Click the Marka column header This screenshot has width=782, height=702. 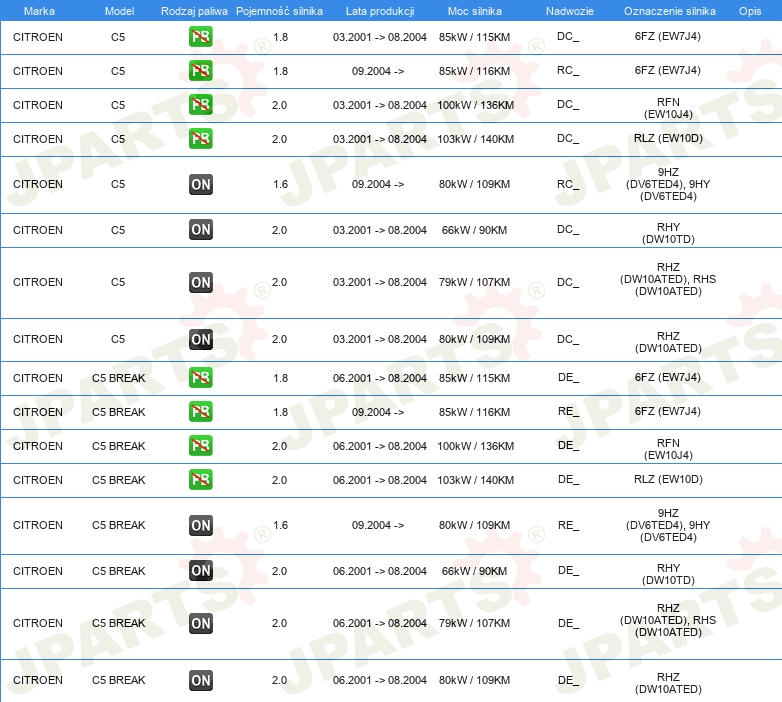point(39,11)
